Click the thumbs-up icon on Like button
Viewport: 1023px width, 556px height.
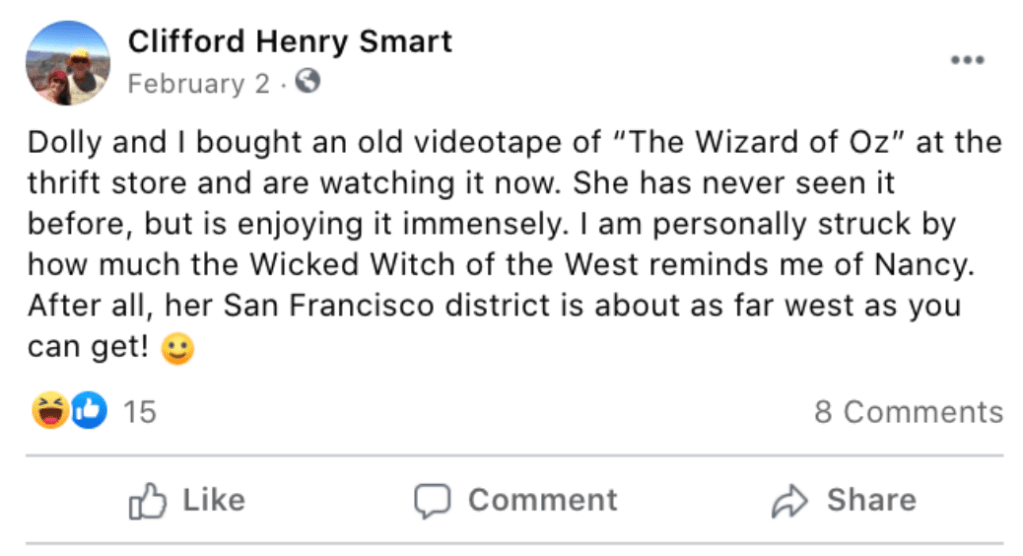click(x=148, y=500)
